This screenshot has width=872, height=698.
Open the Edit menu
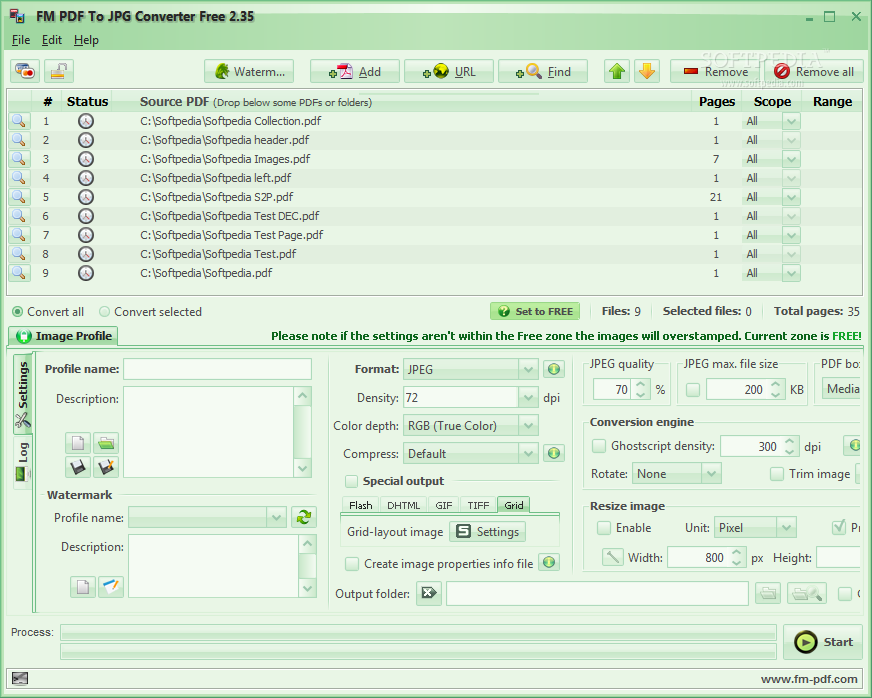52,40
